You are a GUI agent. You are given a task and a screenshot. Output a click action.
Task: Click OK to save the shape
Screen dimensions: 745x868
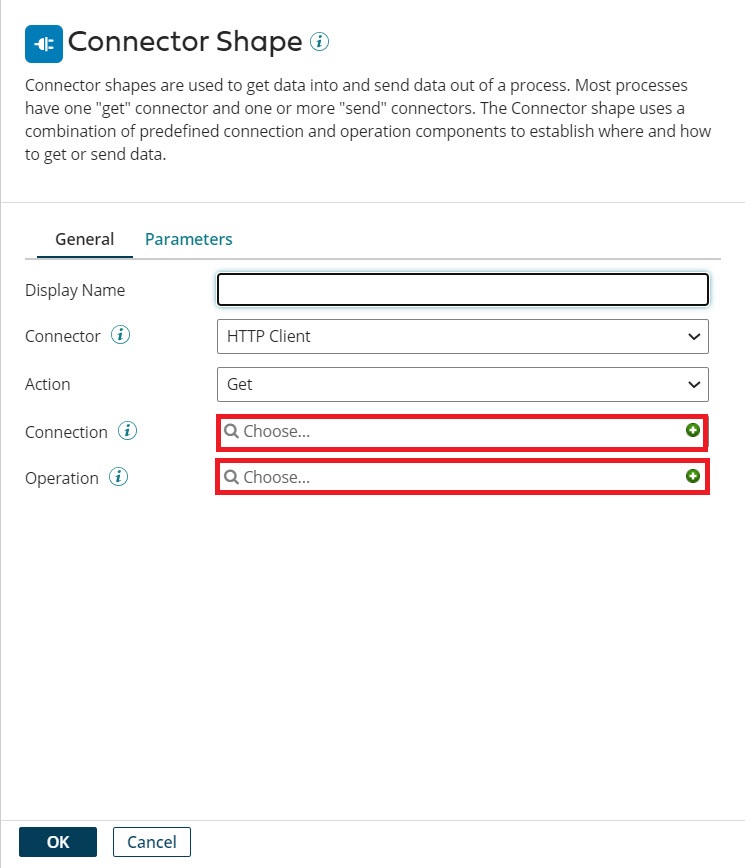click(57, 841)
